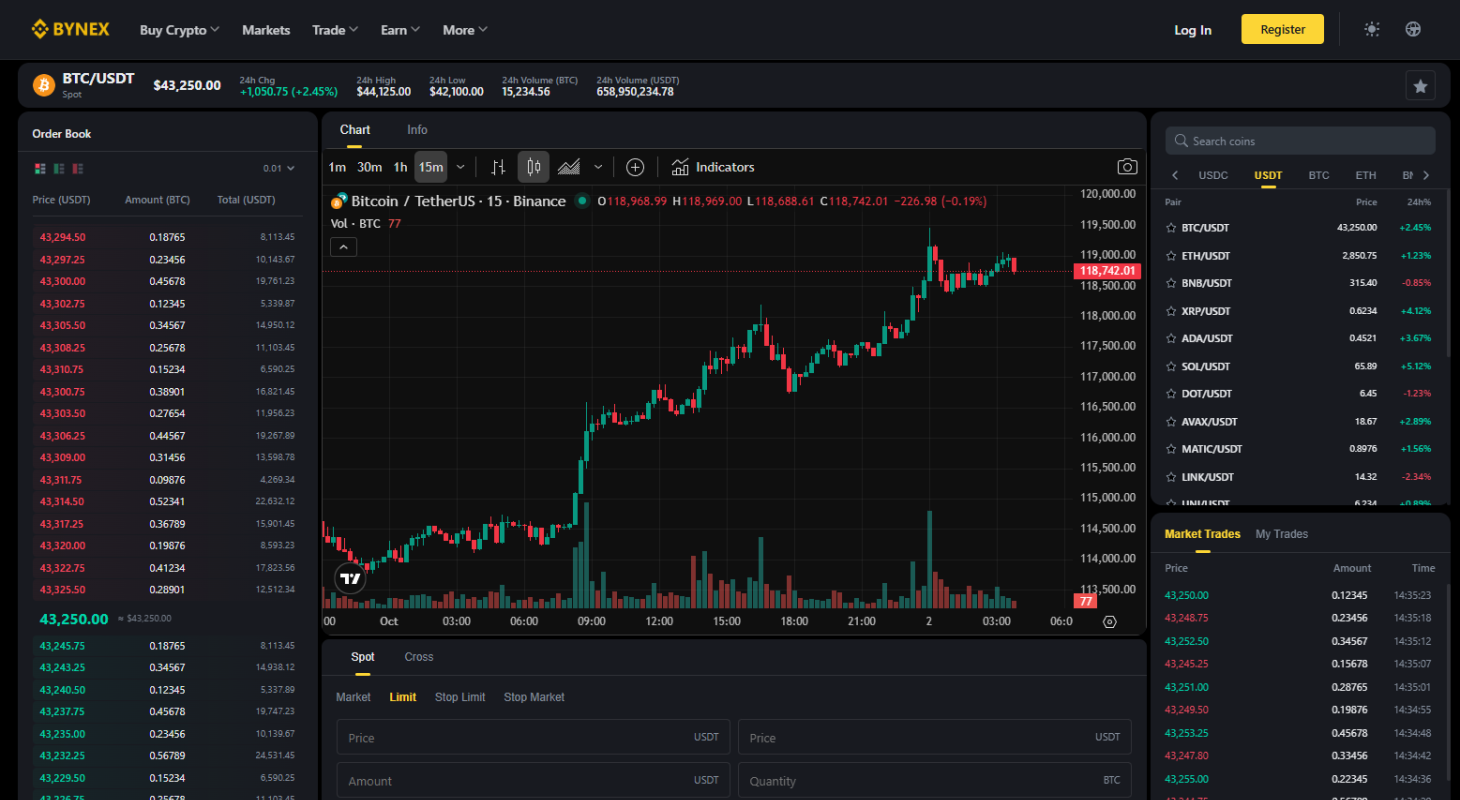
Task: Open the language globe icon
Action: click(1413, 30)
